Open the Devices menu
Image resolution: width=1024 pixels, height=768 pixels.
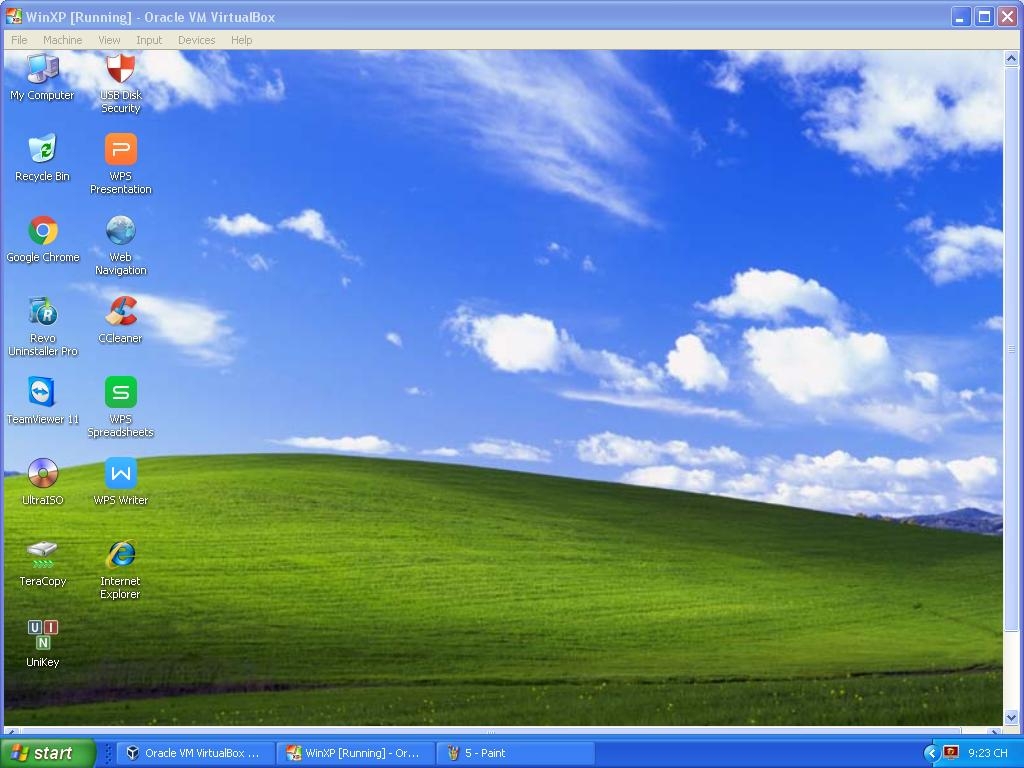pyautogui.click(x=196, y=40)
